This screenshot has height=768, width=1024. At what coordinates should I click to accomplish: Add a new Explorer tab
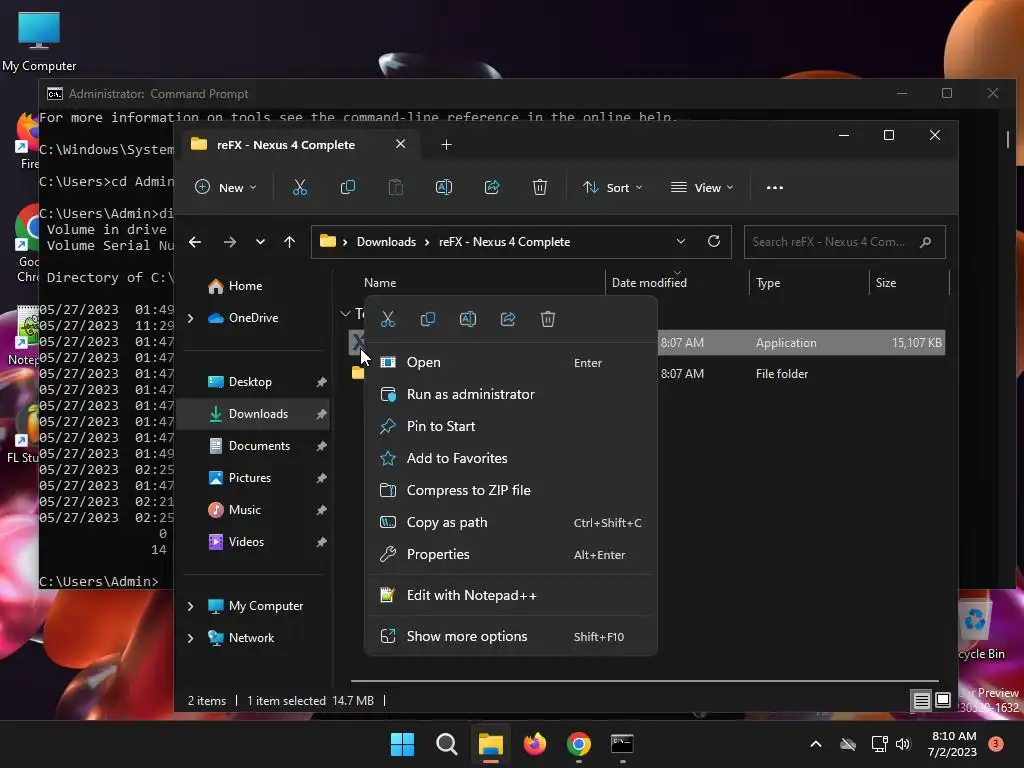447,145
